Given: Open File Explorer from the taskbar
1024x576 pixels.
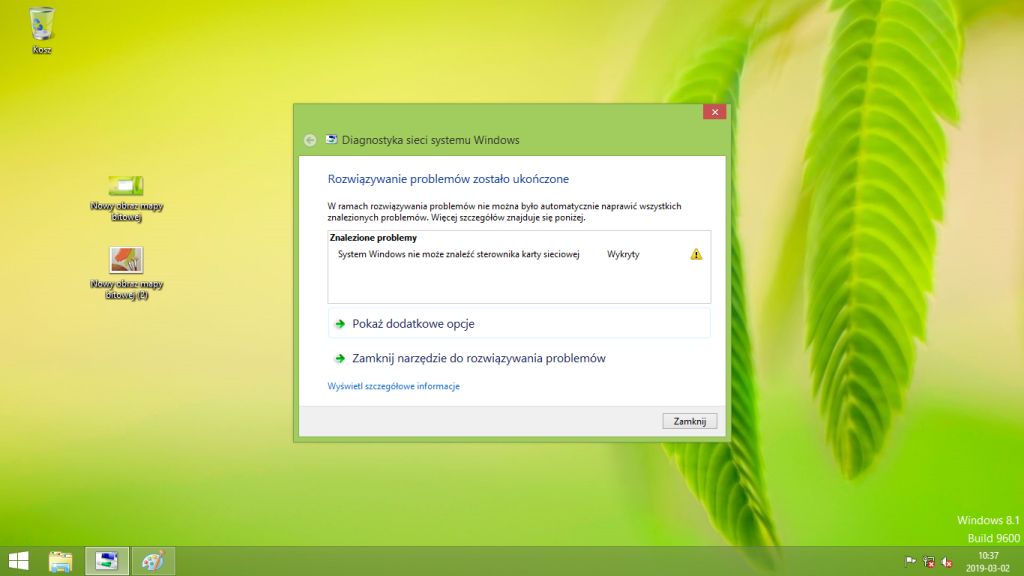Looking at the screenshot, I should (61, 561).
